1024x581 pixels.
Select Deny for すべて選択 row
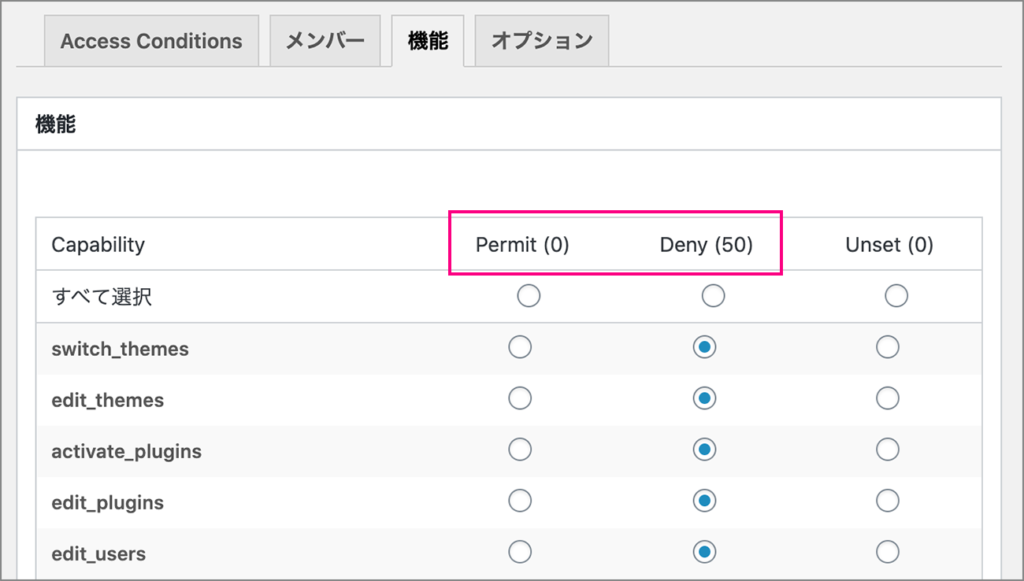[713, 296]
